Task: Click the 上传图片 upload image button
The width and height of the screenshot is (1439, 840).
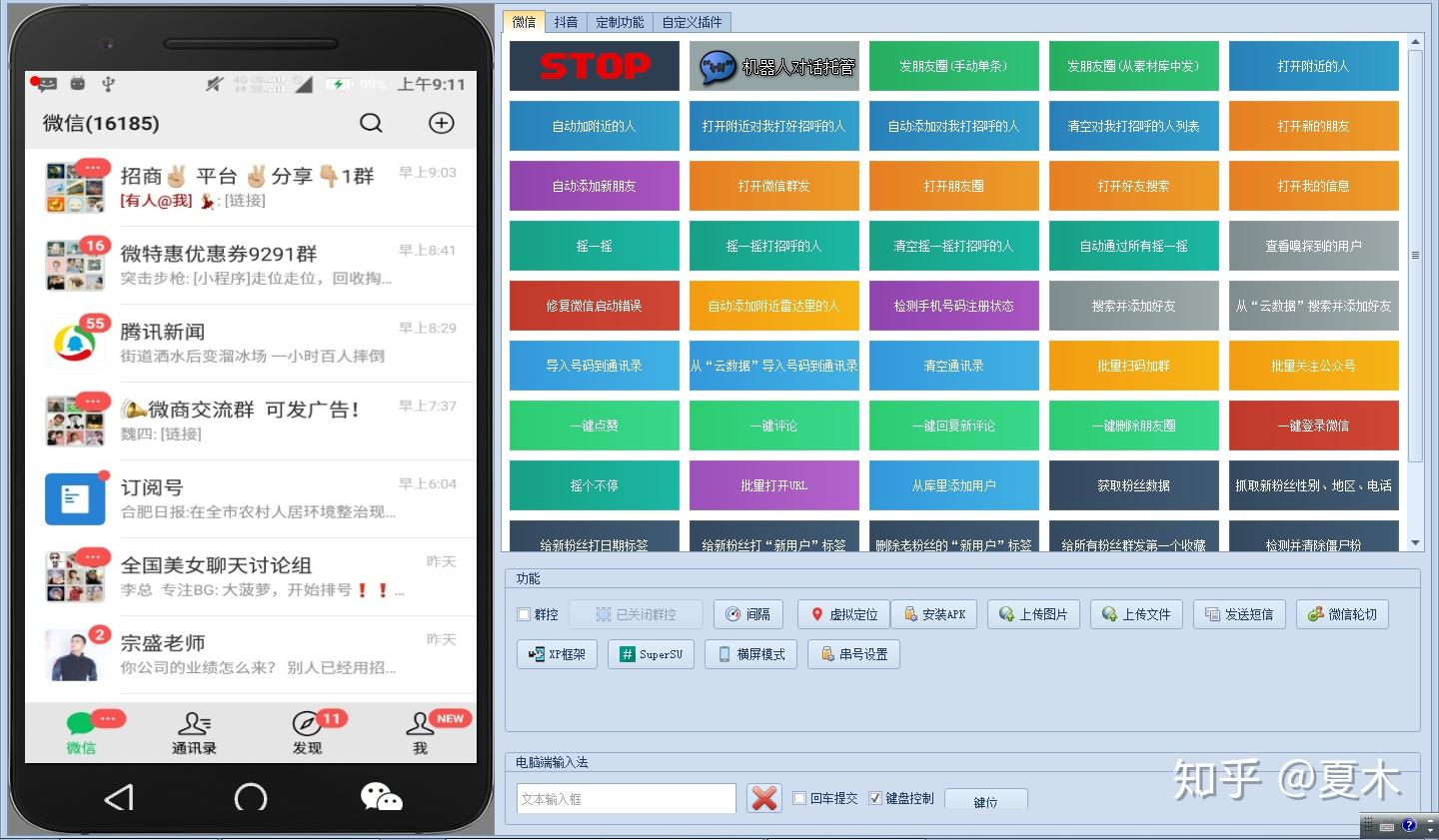Action: (x=1033, y=614)
